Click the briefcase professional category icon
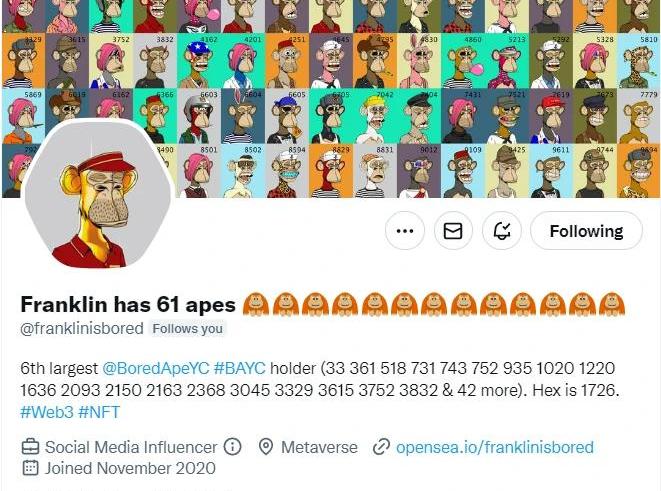Image resolution: width=661 pixels, height=491 pixels. point(30,447)
